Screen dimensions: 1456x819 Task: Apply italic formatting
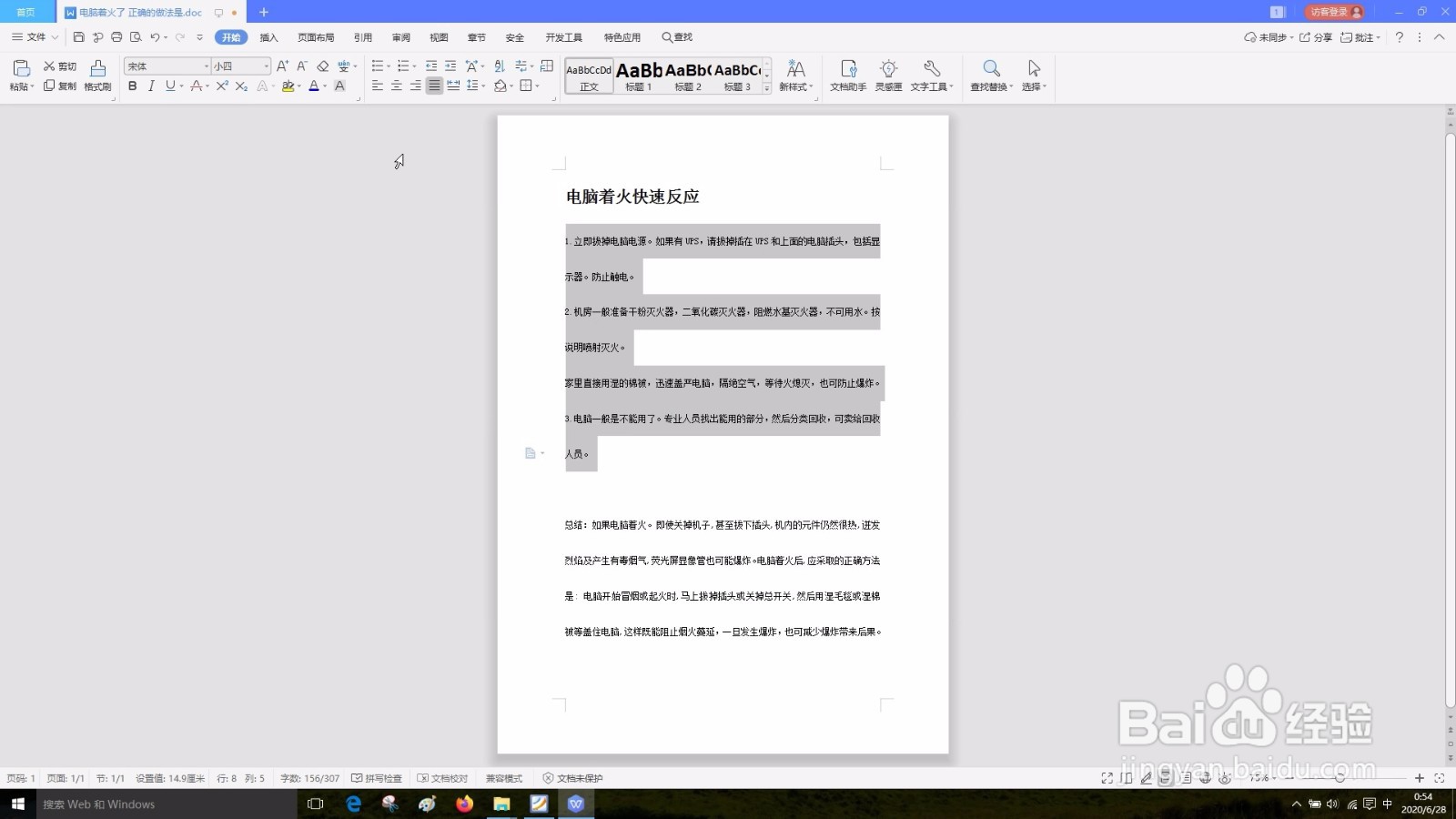click(x=151, y=86)
